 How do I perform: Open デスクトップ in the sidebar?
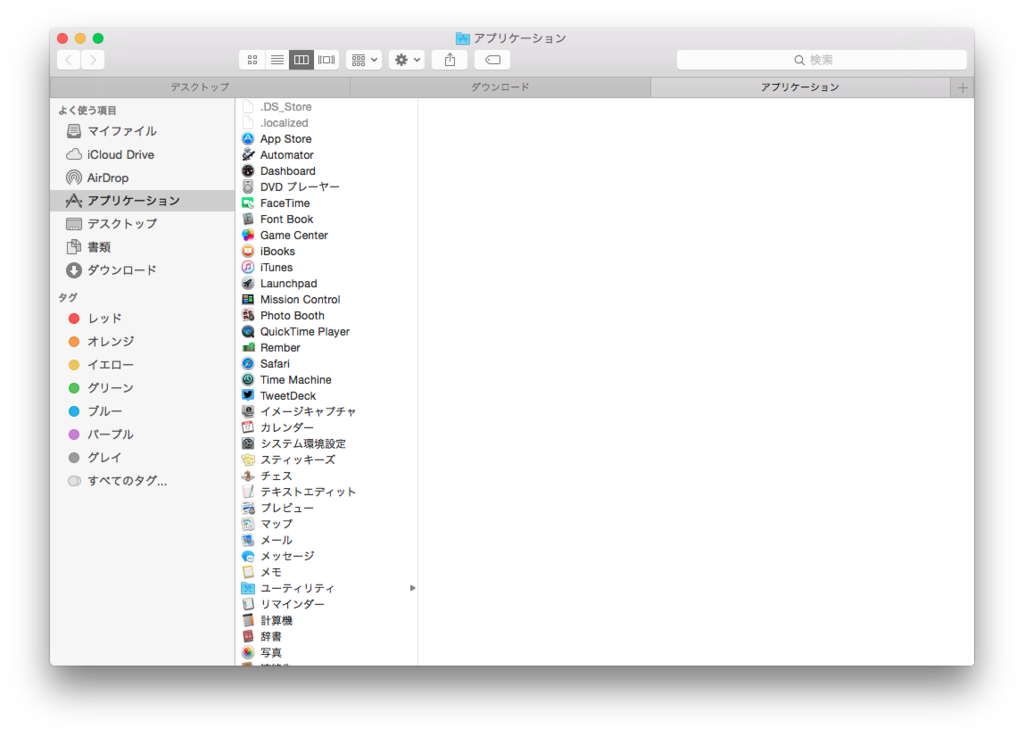click(x=142, y=224)
